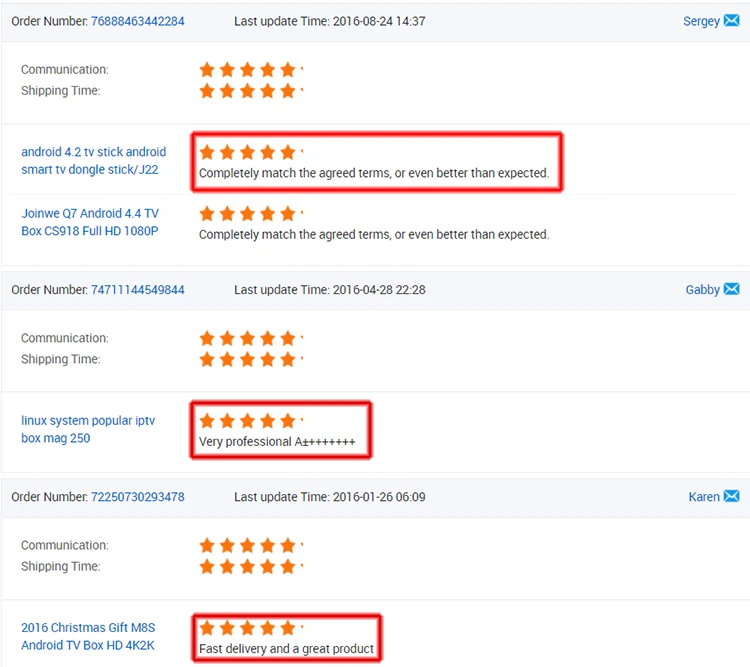This screenshot has height=667, width=750.
Task: Click 'Last update Time: 2016-08-24 14:37'
Action: coord(330,21)
